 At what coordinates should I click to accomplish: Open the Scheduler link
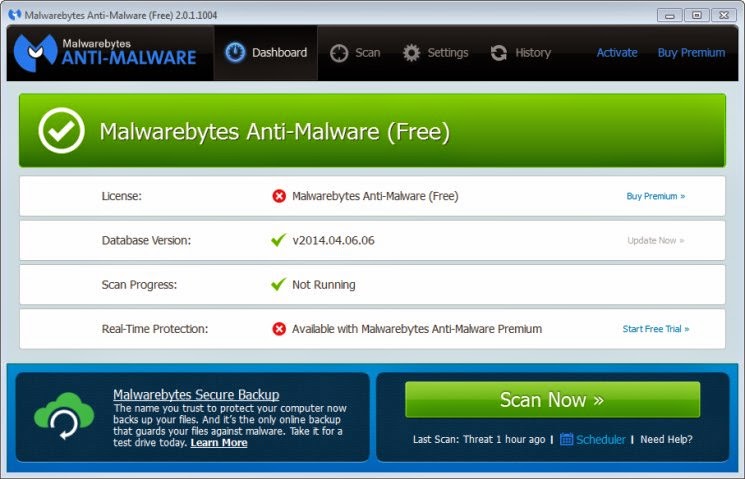click(x=601, y=440)
